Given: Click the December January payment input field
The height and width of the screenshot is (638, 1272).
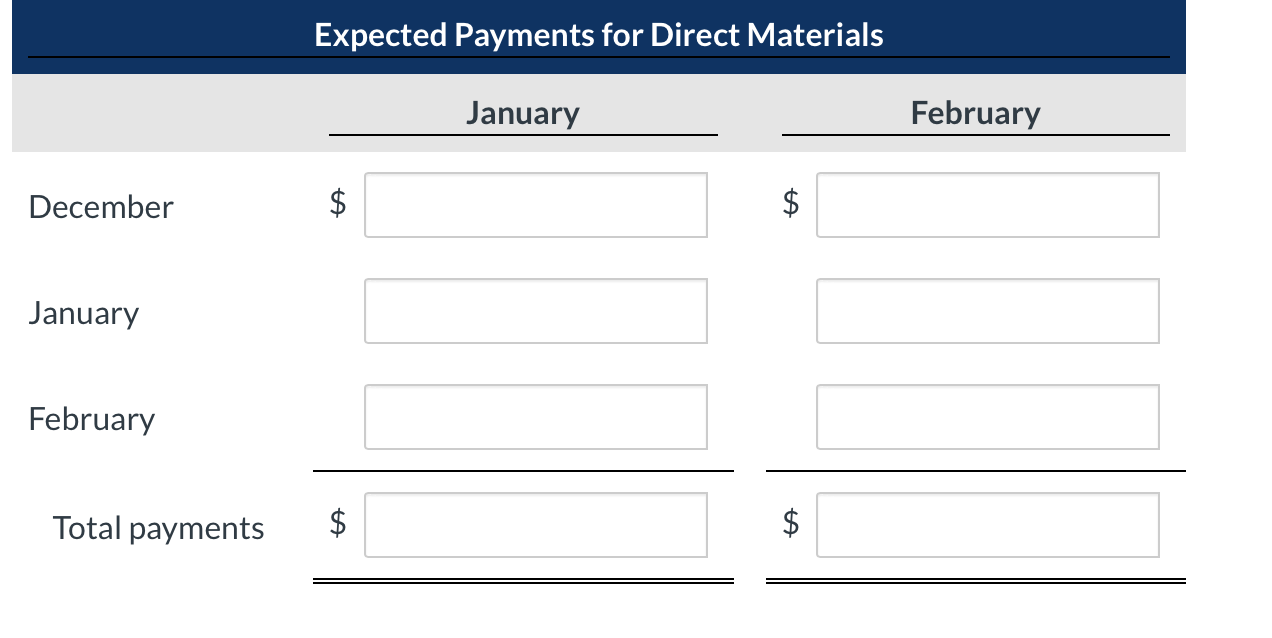Looking at the screenshot, I should pyautogui.click(x=535, y=205).
